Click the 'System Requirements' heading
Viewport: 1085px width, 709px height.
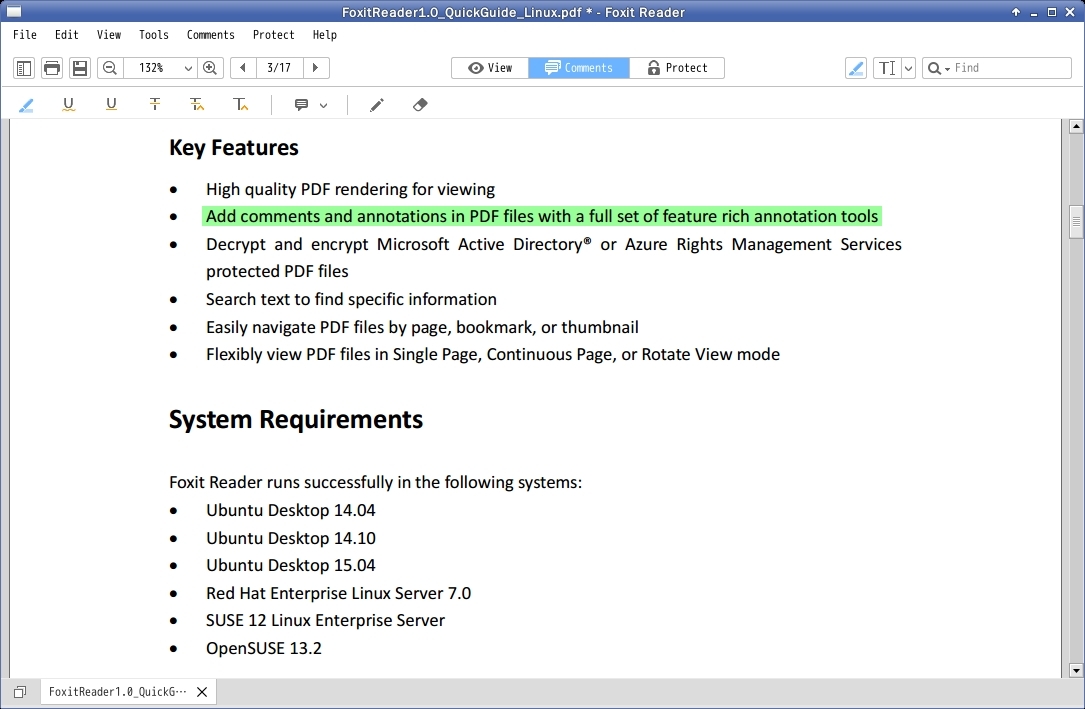coord(295,420)
